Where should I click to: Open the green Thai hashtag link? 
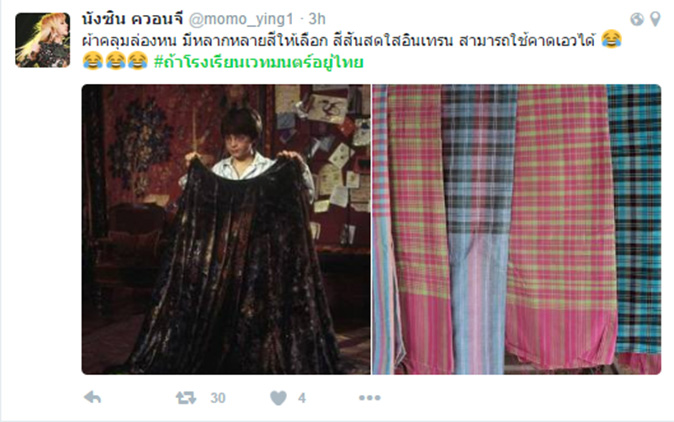[259, 61]
